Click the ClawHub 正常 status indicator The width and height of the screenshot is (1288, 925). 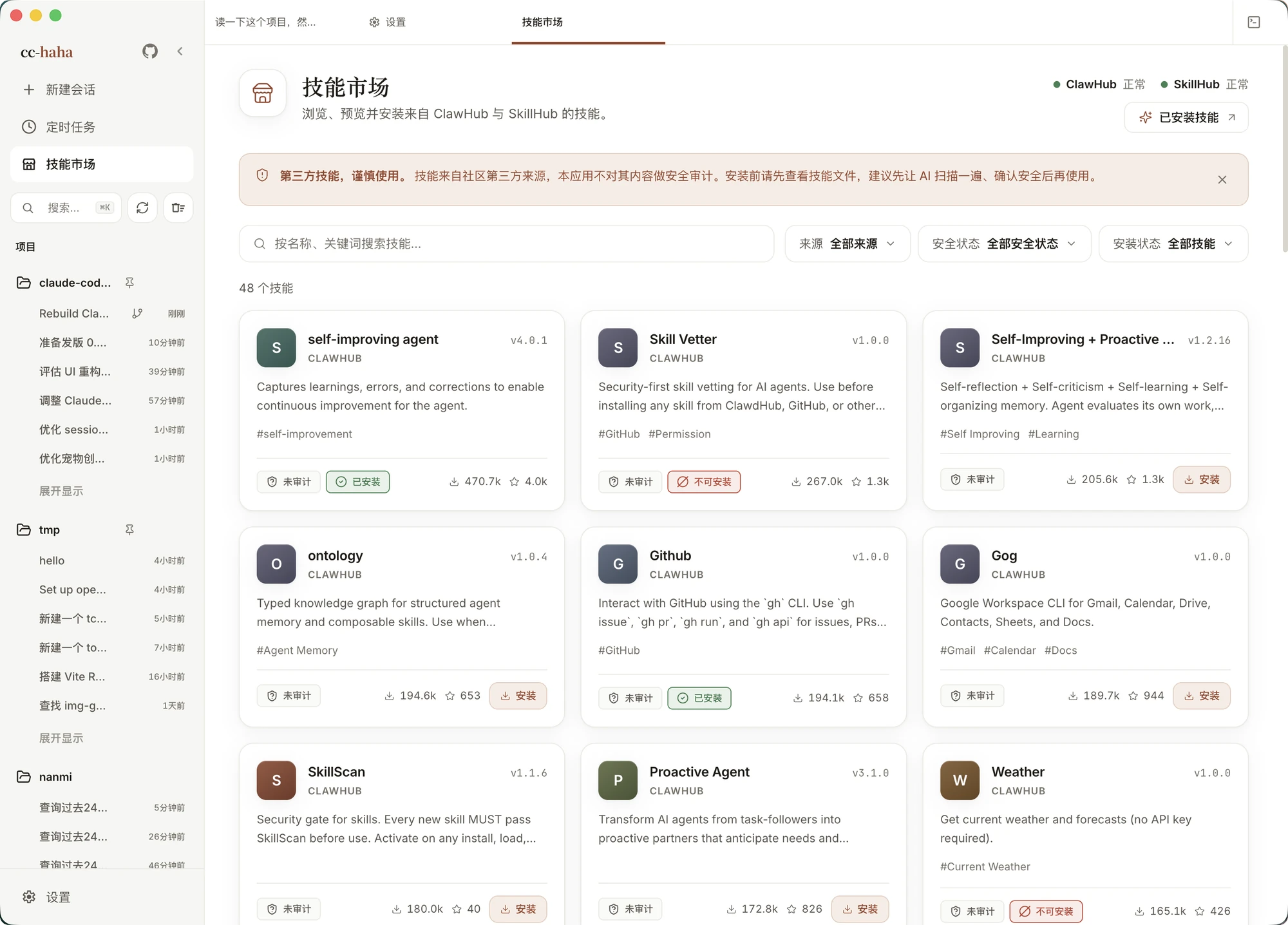[1099, 84]
